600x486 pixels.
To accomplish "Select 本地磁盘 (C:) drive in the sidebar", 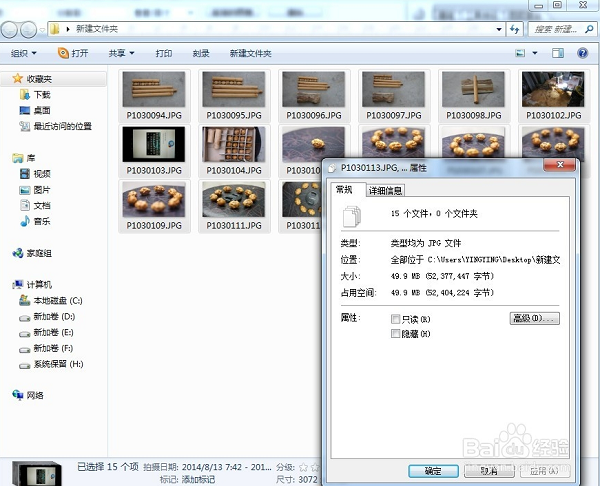I will point(57,300).
